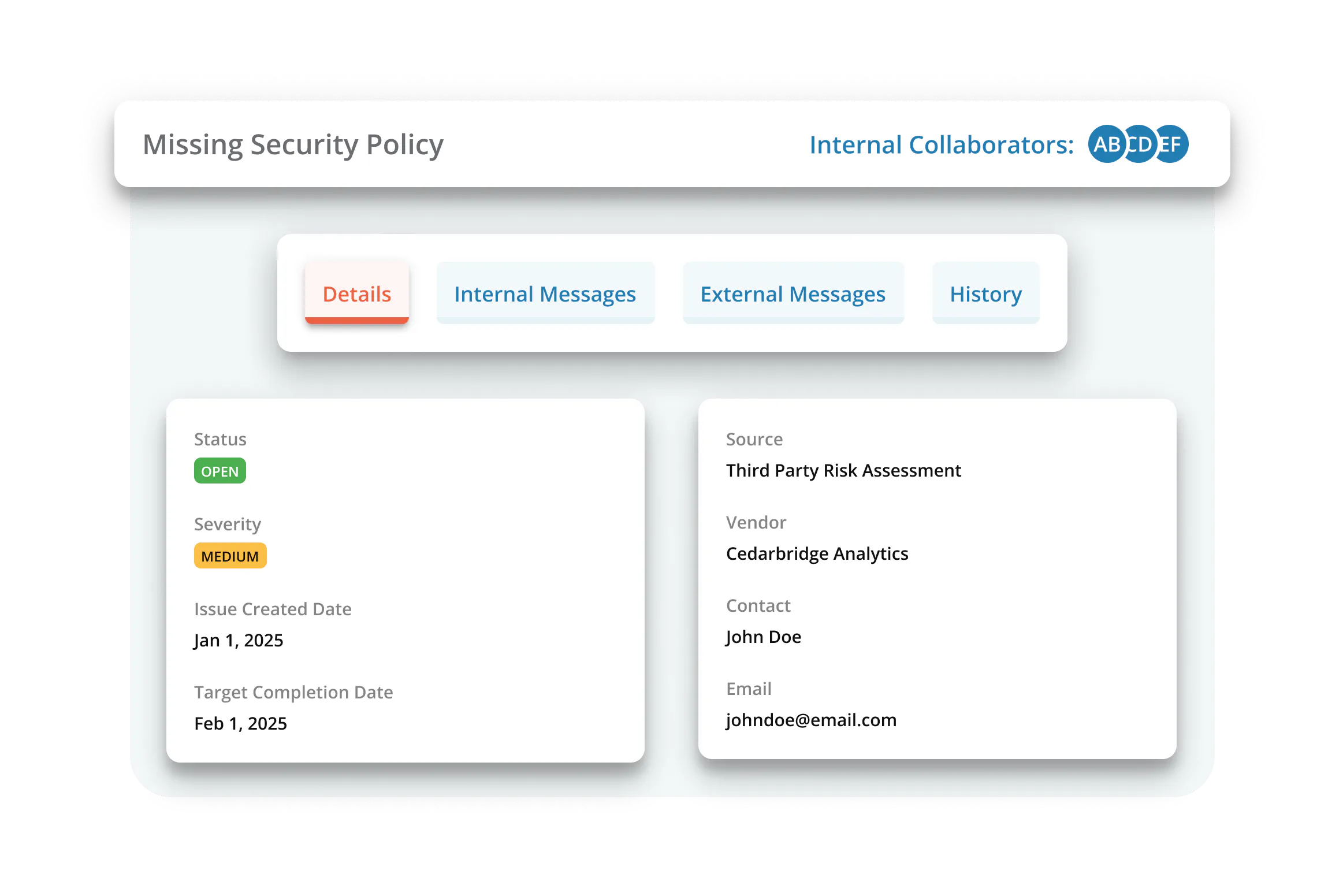Click the Internal Collaborators label
The width and height of the screenshot is (1343, 896).
(941, 144)
